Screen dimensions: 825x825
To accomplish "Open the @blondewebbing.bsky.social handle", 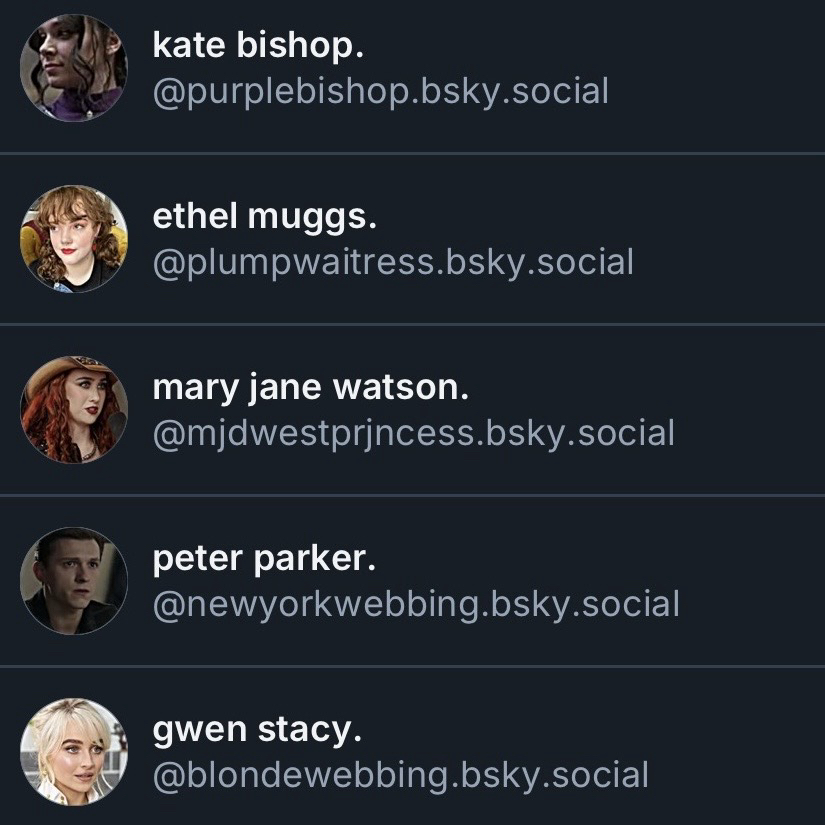I will (400, 776).
